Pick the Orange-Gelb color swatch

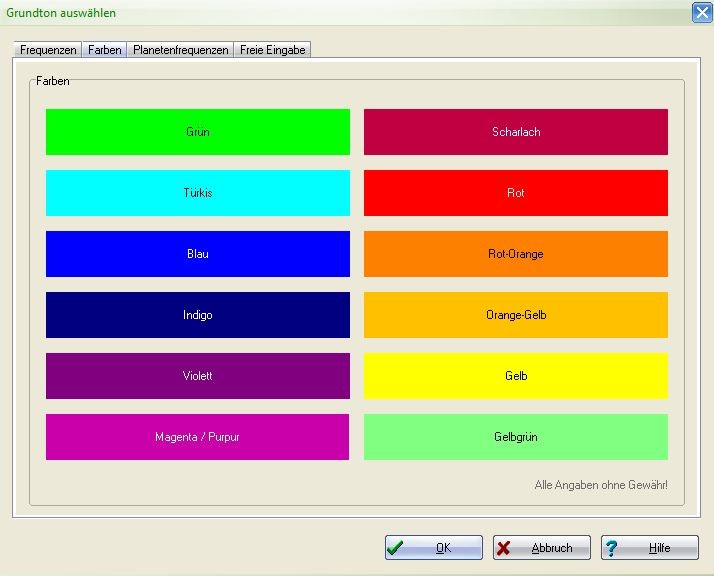[x=516, y=315]
